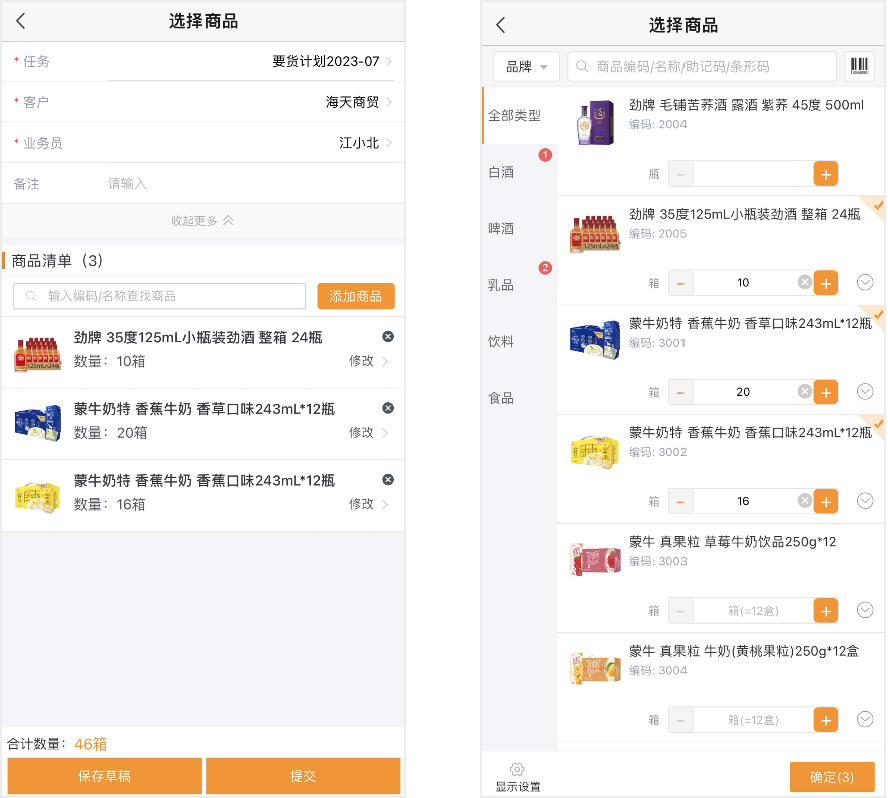Screen dimensions: 888x798
Task: Clear quantity 10 for product 2005
Action: [804, 282]
